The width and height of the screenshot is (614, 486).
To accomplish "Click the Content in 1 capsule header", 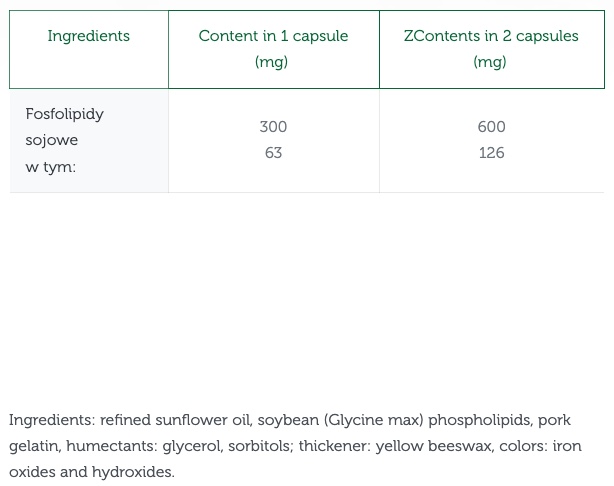I will tap(273, 36).
